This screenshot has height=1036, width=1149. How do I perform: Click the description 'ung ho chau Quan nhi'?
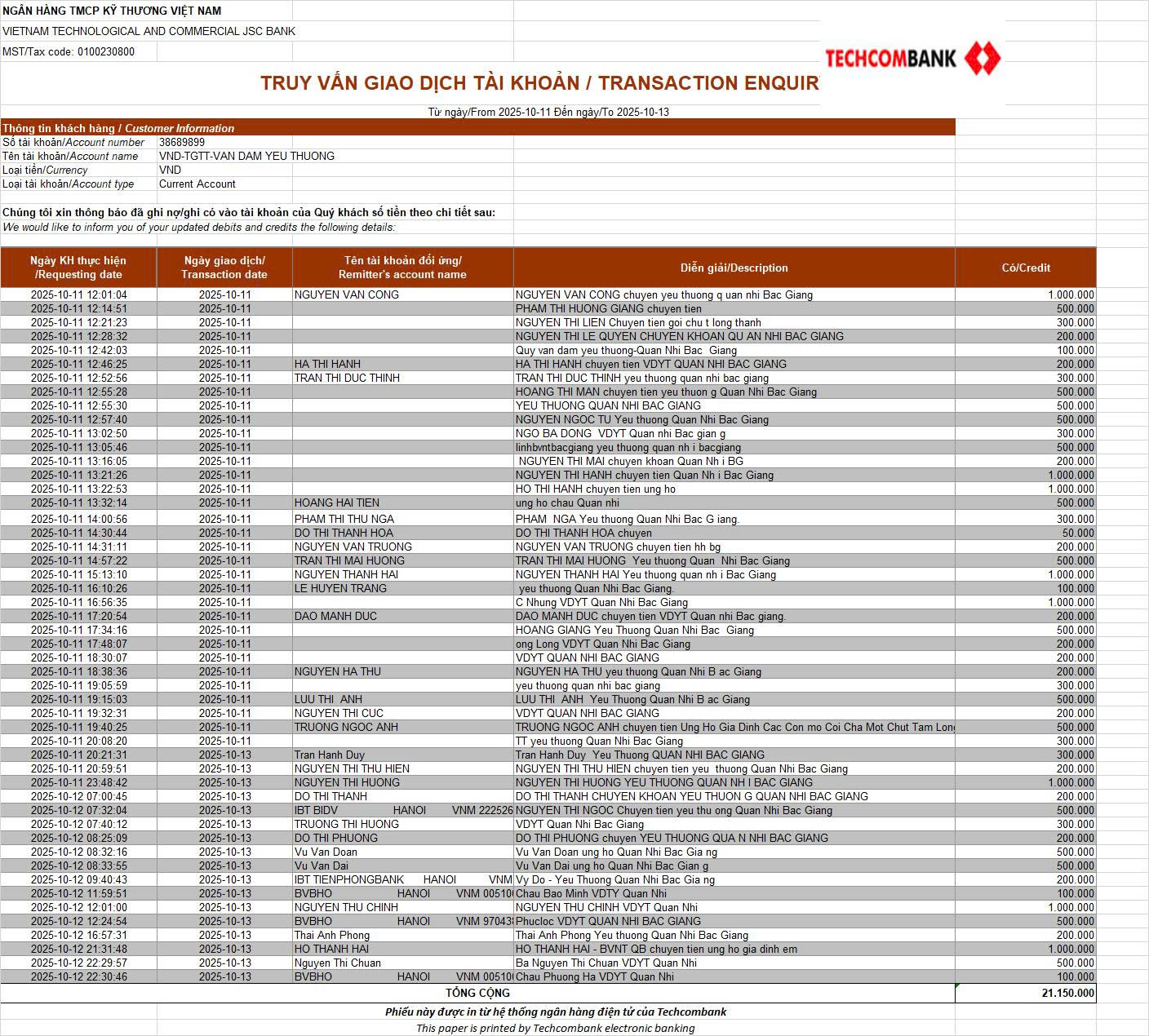pos(567,503)
